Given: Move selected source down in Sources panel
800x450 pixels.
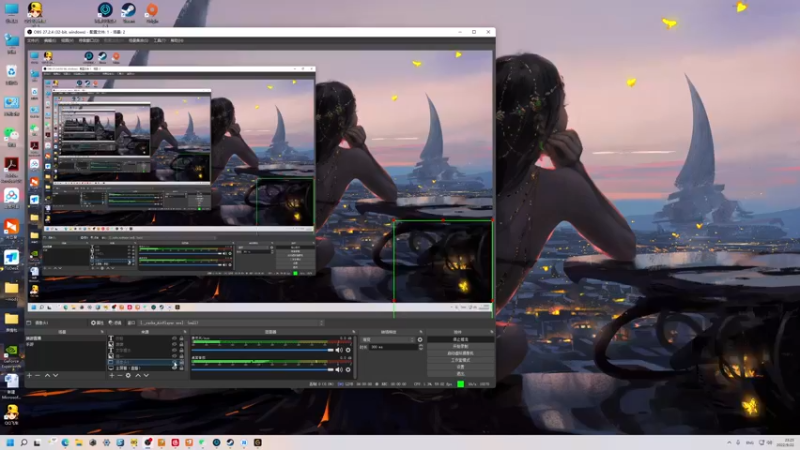Looking at the screenshot, I should 146,376.
